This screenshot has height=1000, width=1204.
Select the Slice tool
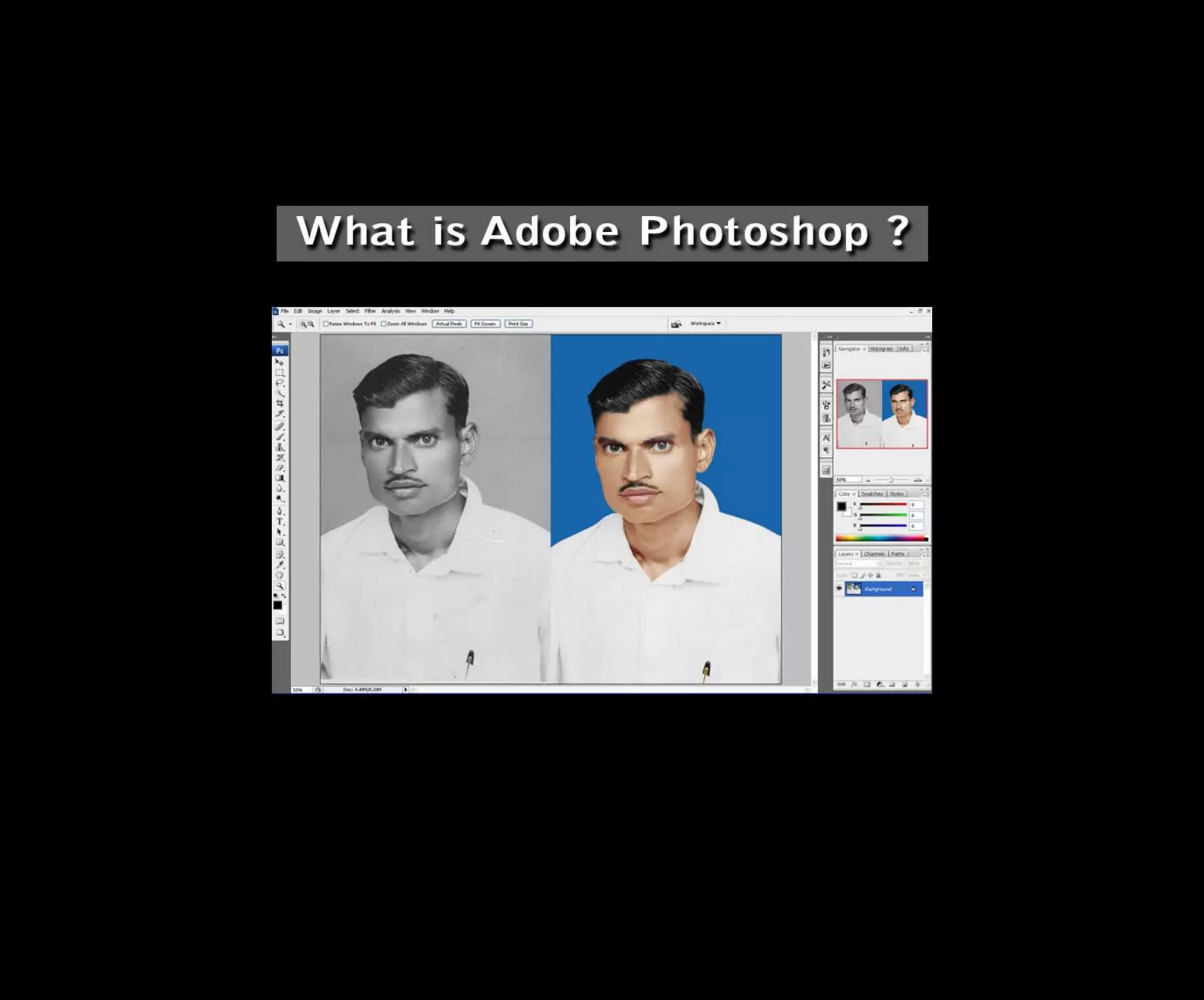(x=280, y=414)
